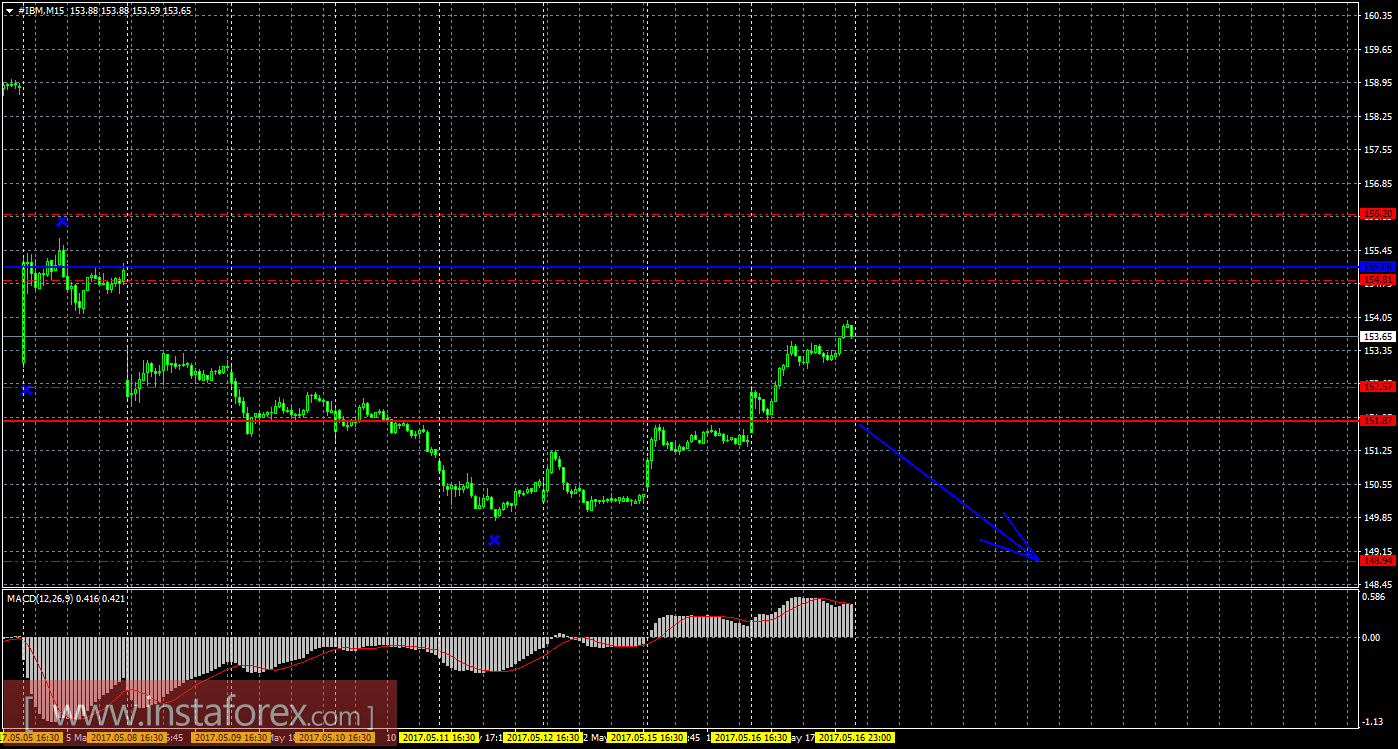Select the blue X marker beside the 152.57 level
This screenshot has height=749, width=1398.
(x=27, y=390)
